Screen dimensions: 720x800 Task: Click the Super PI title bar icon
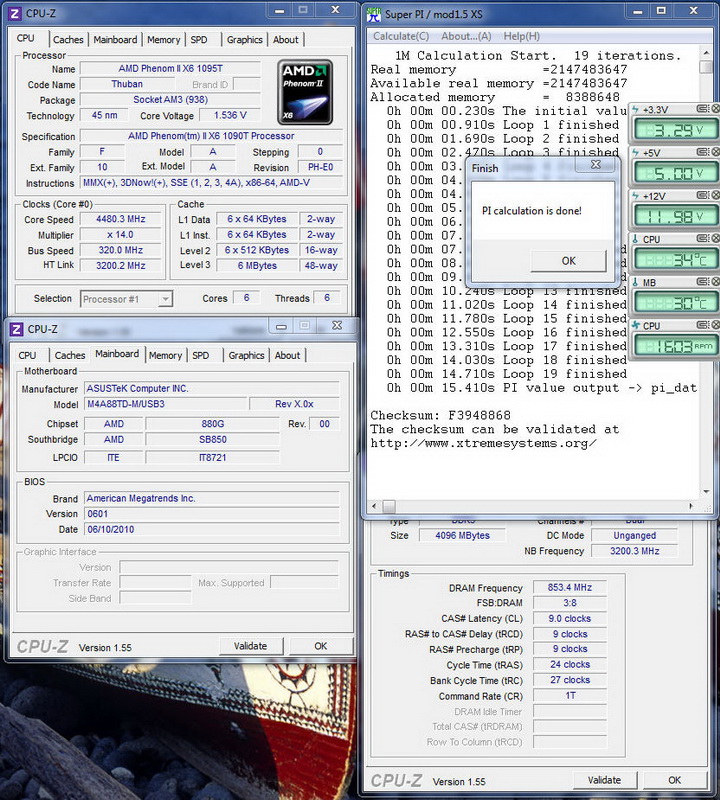pyautogui.click(x=374, y=15)
